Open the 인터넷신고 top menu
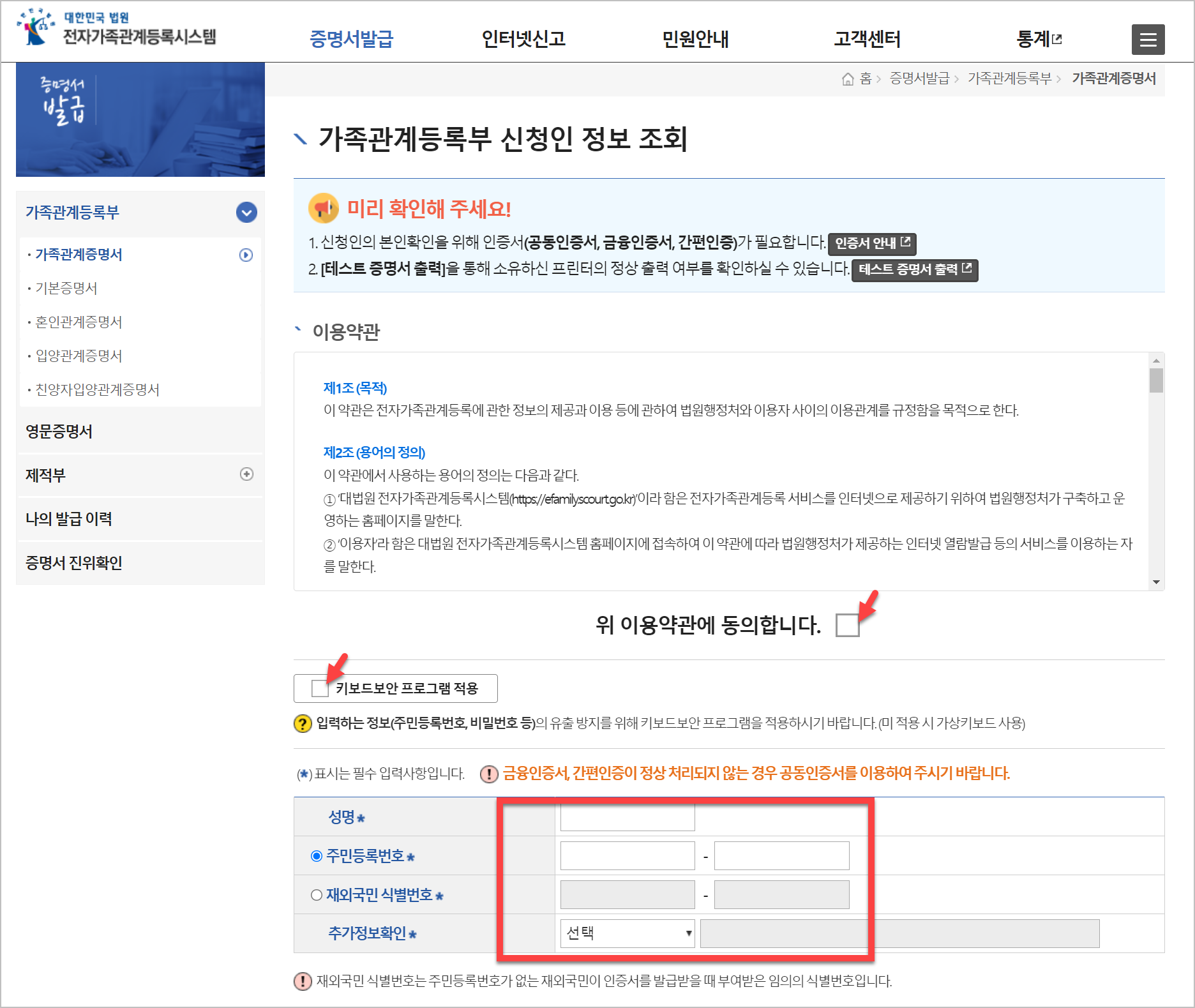Screen dimensions: 1195x1008 [x=523, y=40]
